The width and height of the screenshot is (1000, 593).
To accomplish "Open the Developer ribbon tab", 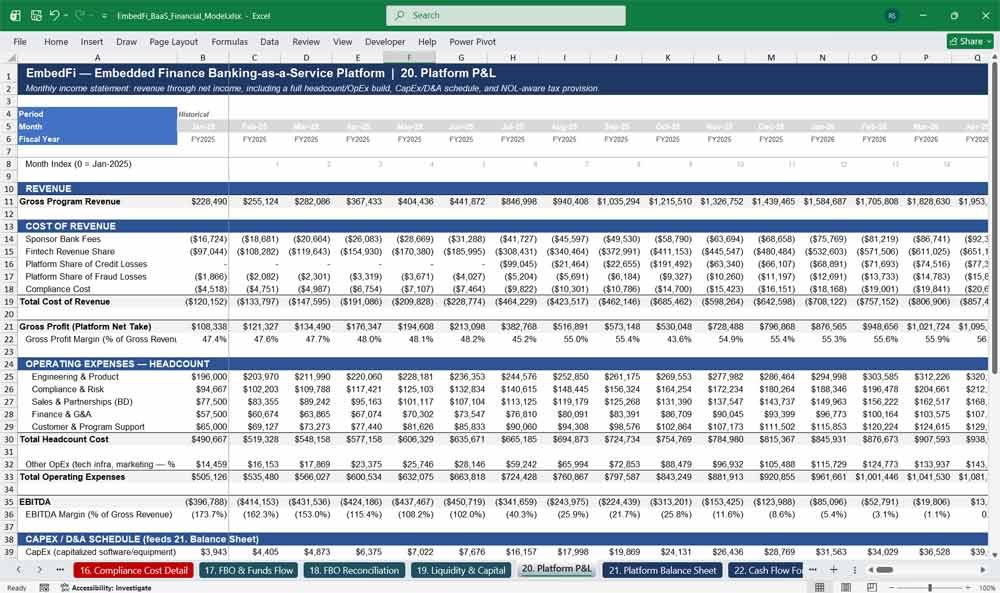I will tap(385, 41).
